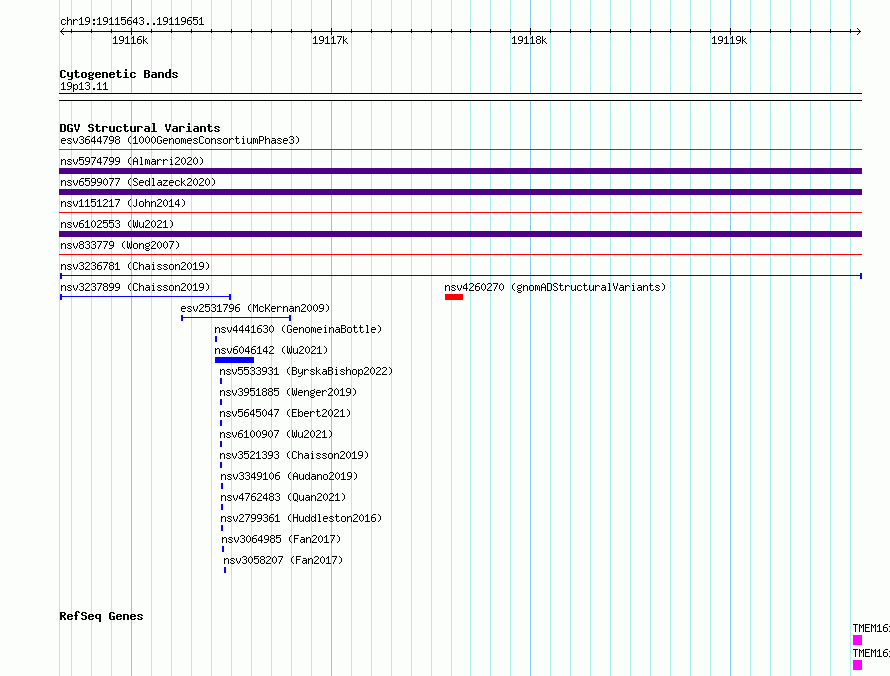This screenshot has height=676, width=890.
Task: Open the nsv3058207 Fan2017 variant label
Action: pyautogui.click(x=283, y=560)
